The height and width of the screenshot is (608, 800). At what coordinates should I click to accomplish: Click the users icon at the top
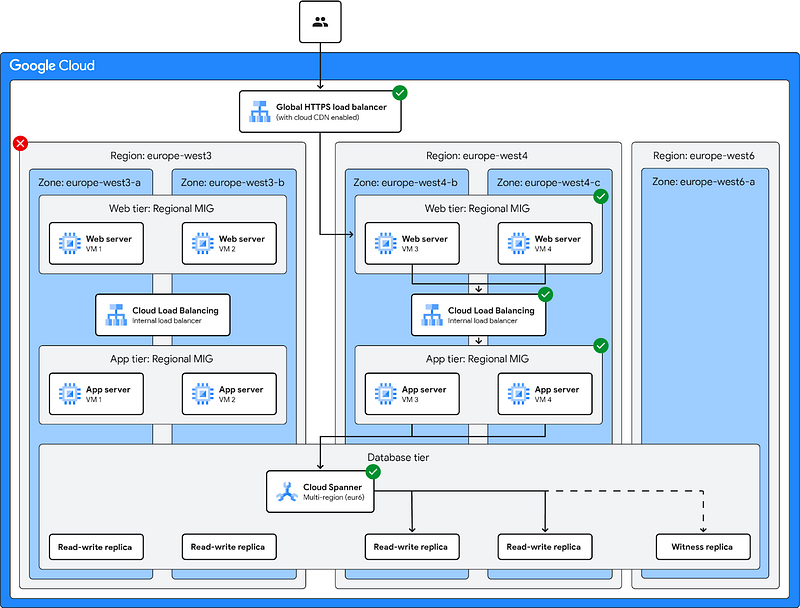click(320, 22)
